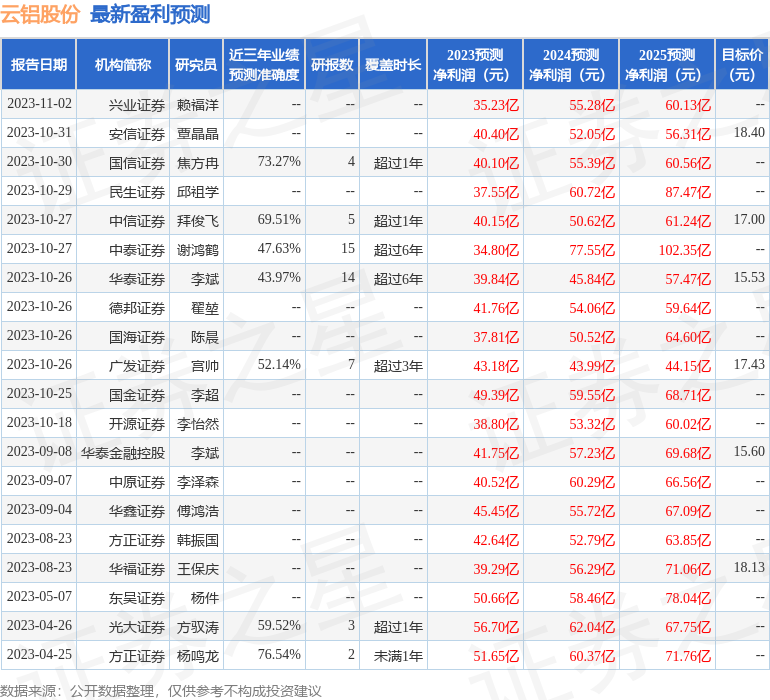This screenshot has width=770, height=700.
Task: Click target price 17.00
Action: [749, 220]
